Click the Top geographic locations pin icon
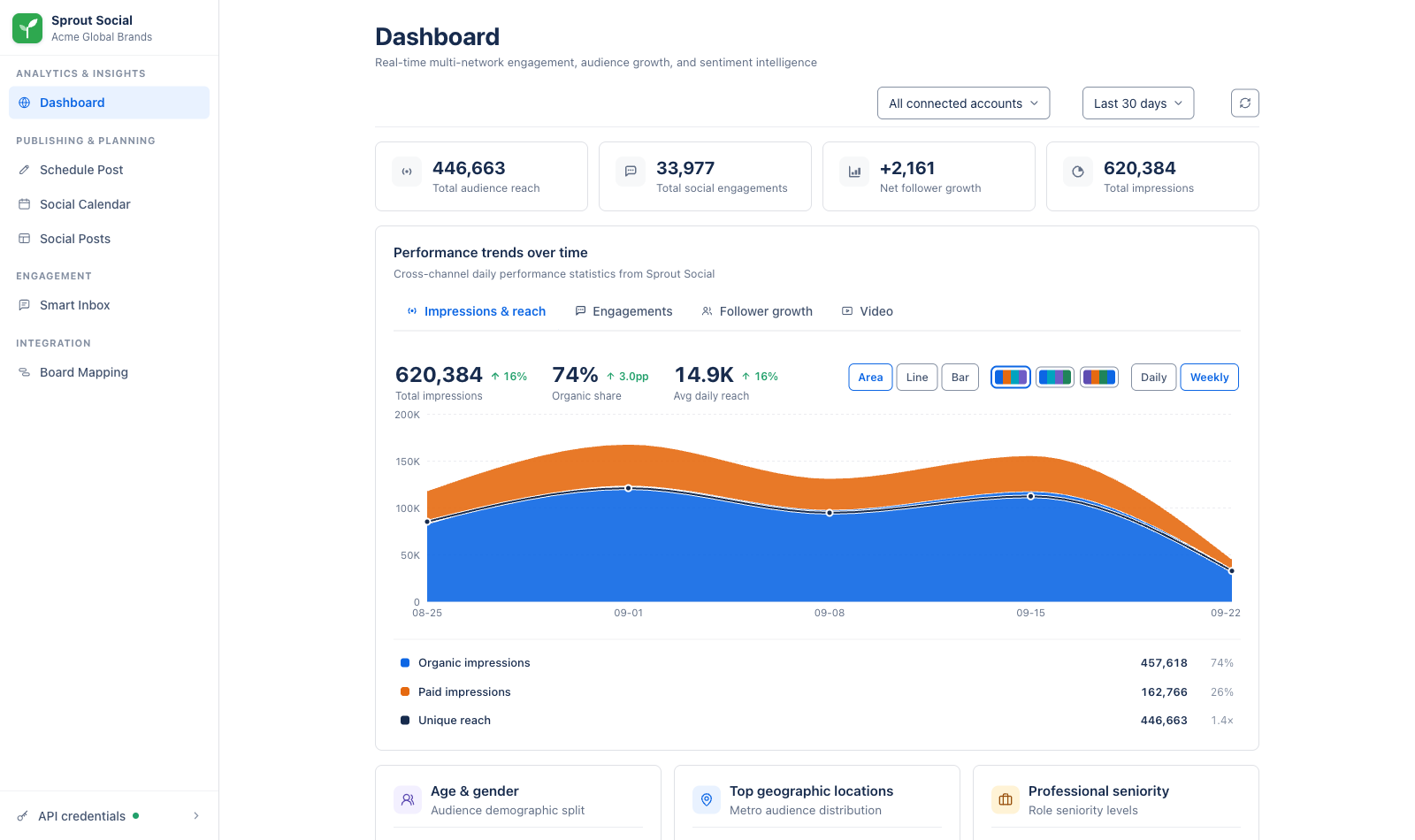 707,800
